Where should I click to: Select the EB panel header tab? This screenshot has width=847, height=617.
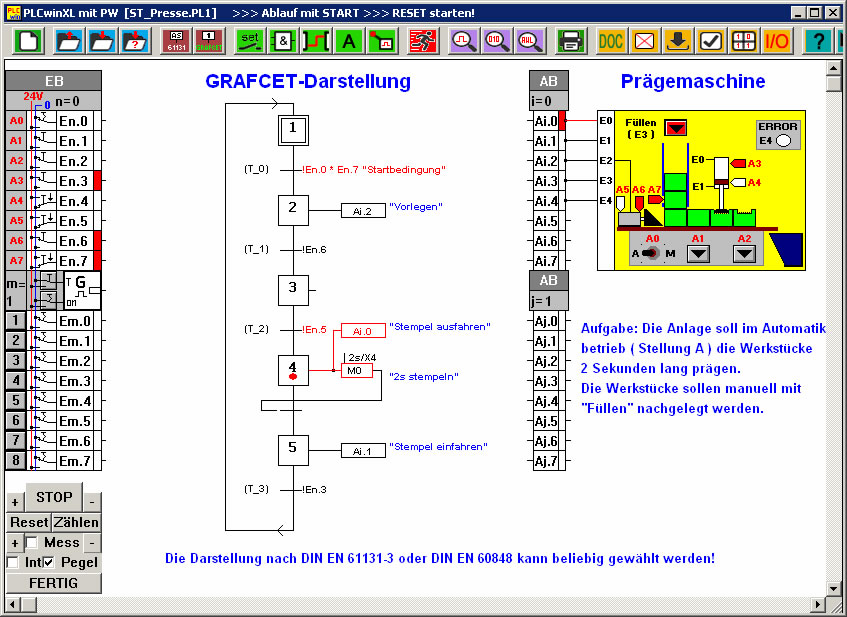54,81
